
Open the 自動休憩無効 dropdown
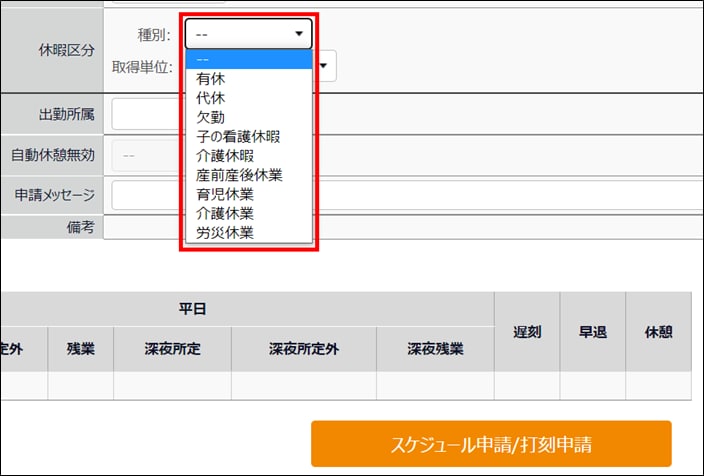click(146, 155)
